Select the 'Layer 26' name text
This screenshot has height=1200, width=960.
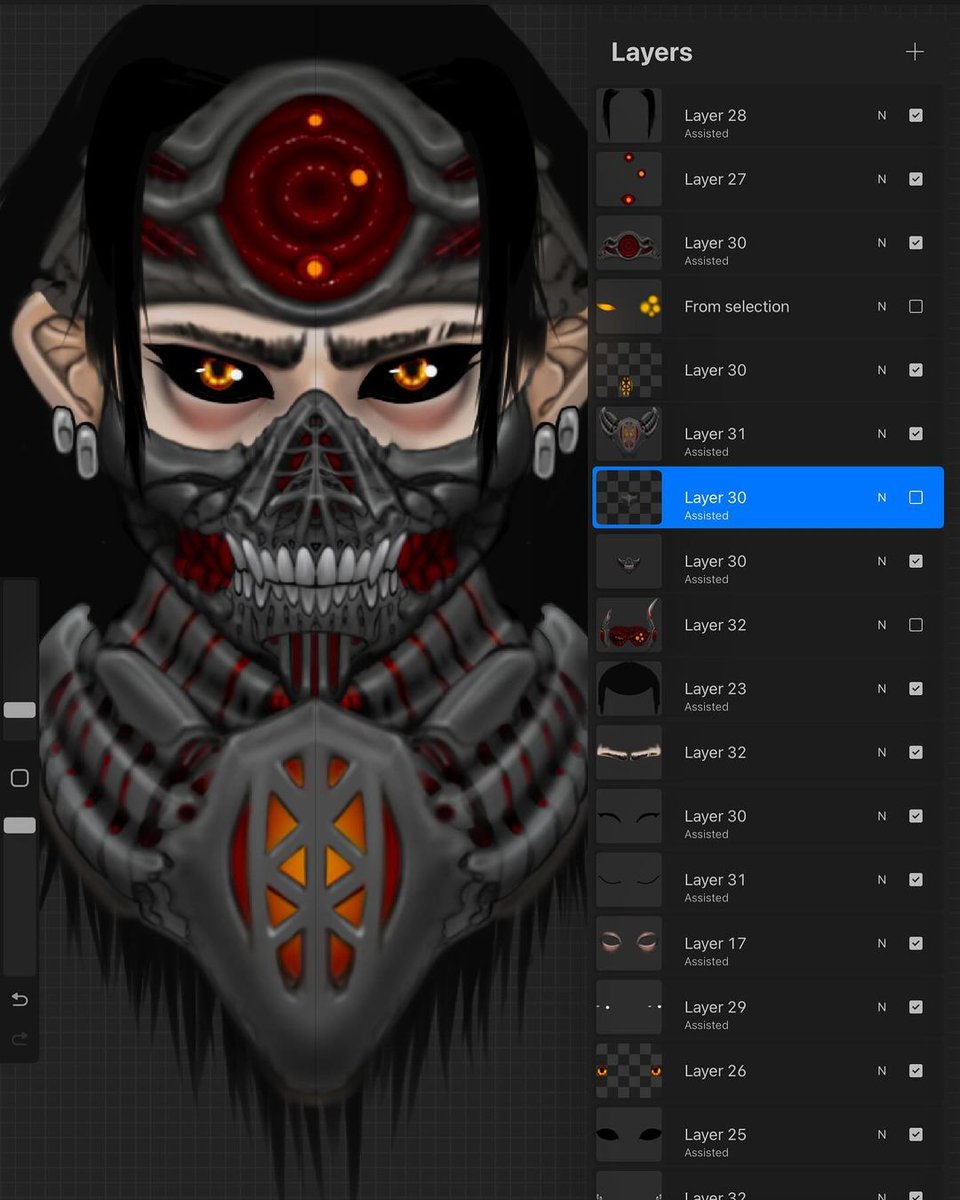tap(715, 1070)
